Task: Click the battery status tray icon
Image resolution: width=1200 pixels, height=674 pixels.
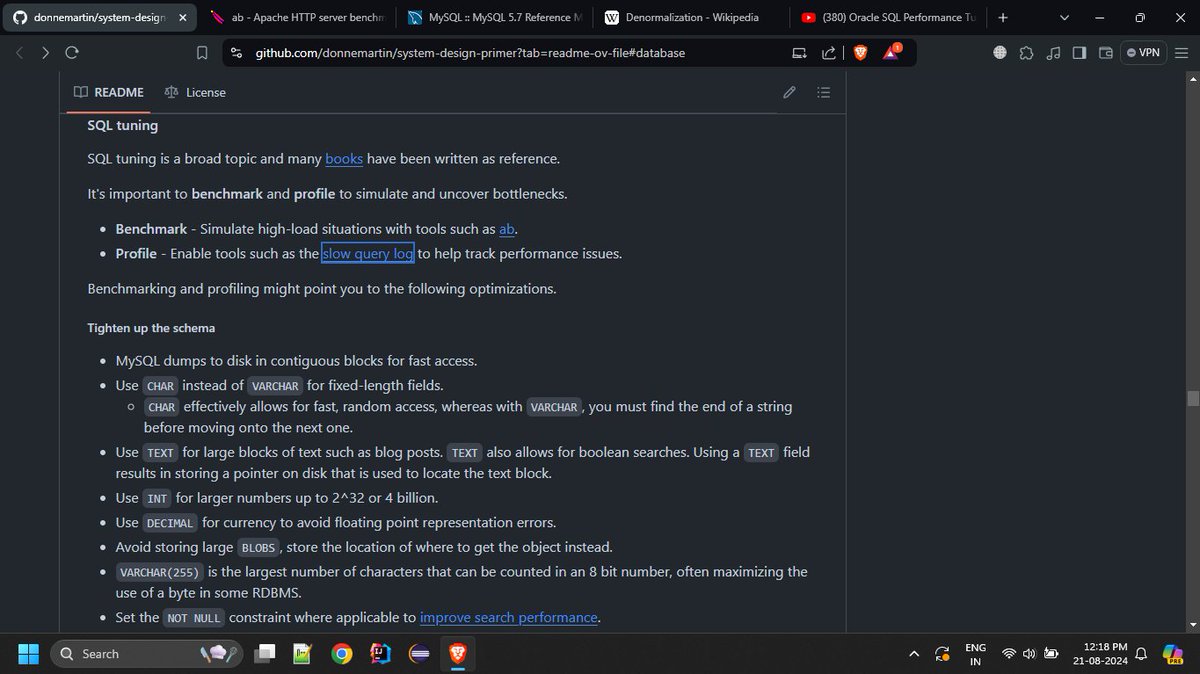Action: click(1051, 654)
